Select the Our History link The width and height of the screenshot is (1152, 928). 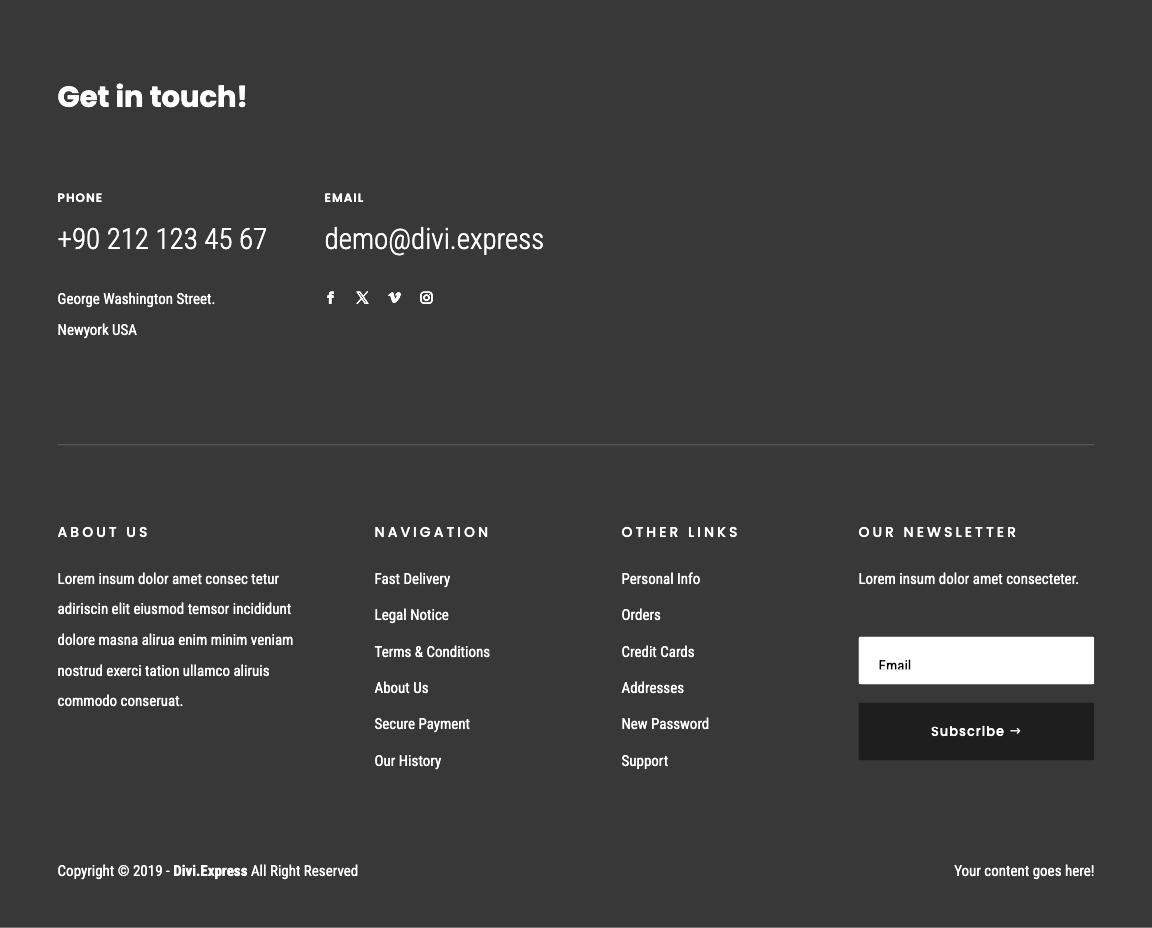[x=407, y=761]
